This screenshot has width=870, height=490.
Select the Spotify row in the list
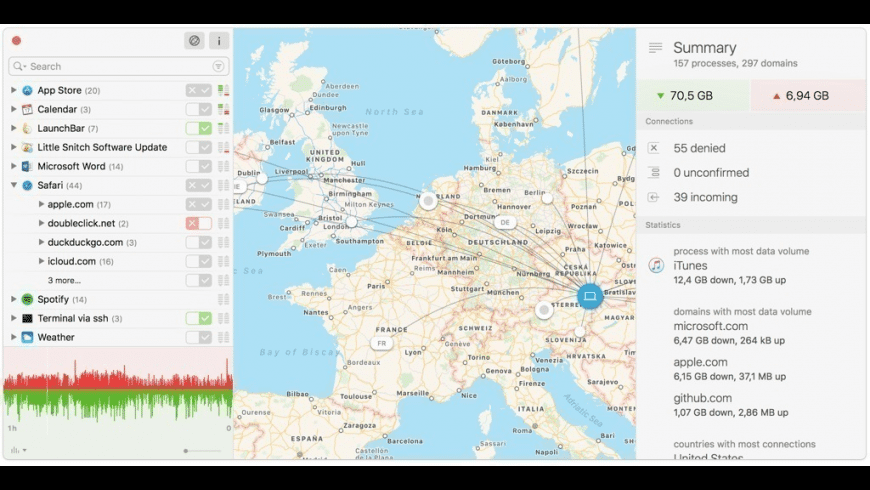tap(117, 299)
